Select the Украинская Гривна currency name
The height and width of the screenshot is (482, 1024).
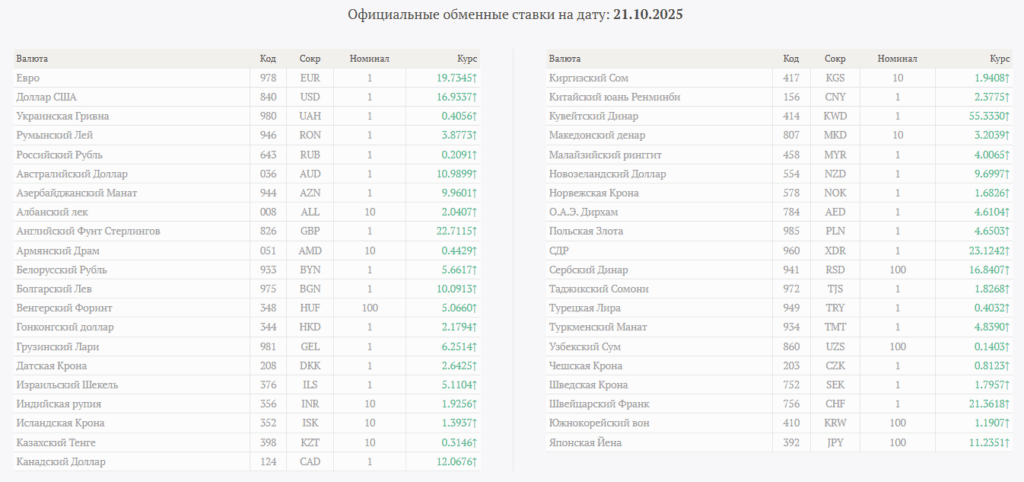click(63, 116)
